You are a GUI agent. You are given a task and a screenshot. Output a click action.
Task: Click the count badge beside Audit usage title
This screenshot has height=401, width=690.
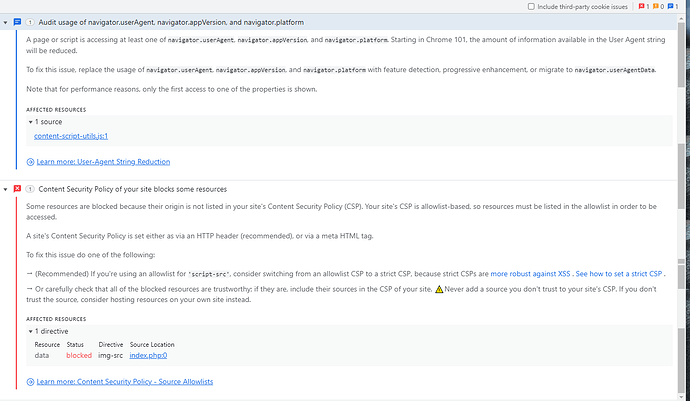click(x=29, y=22)
